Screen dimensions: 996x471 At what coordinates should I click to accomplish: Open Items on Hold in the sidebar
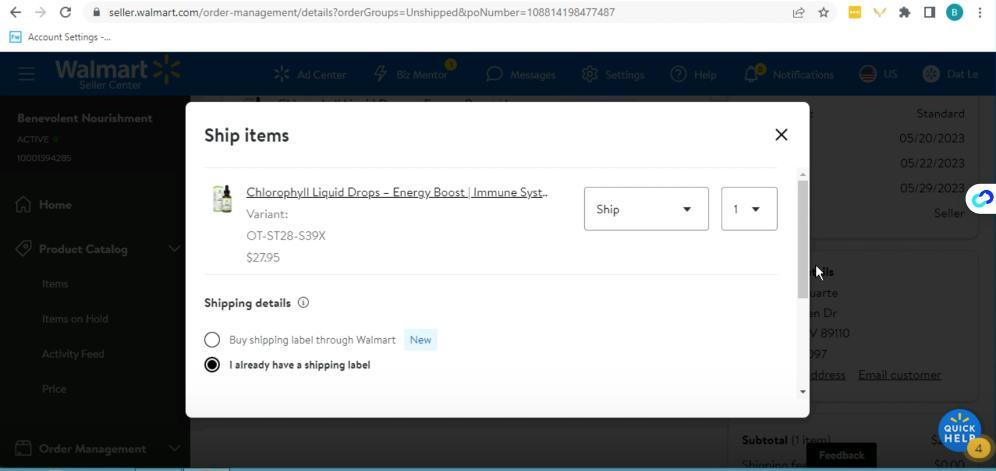pos(75,319)
